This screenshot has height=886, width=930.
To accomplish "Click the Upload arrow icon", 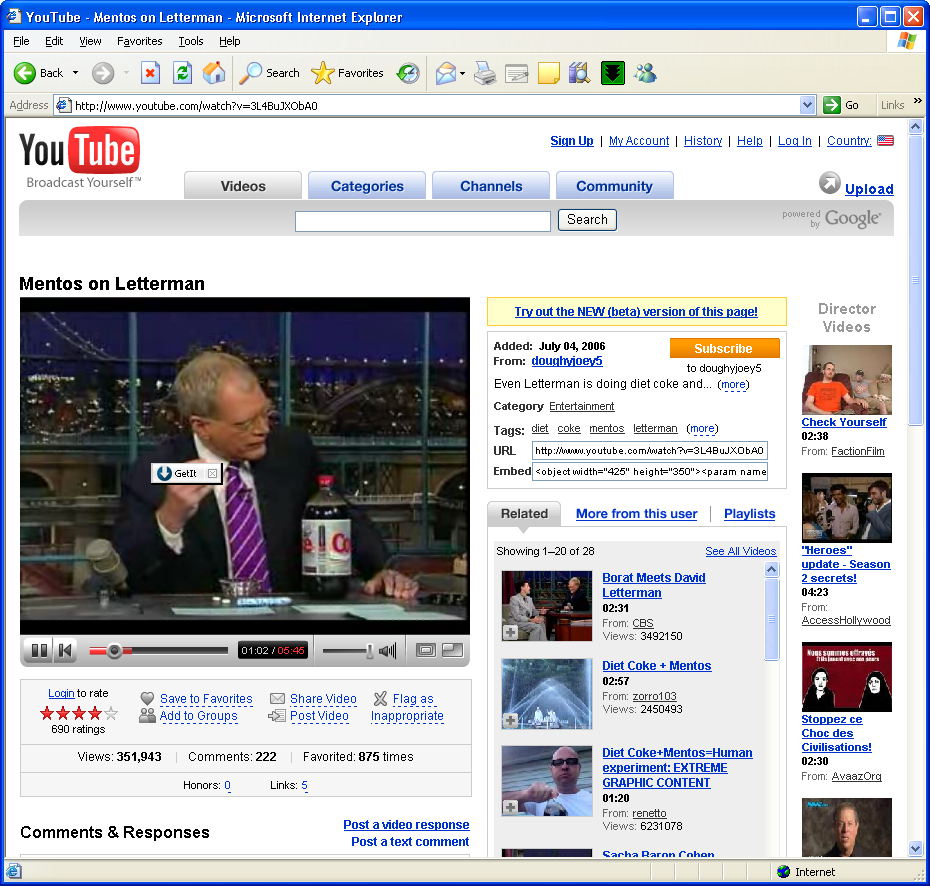I will [x=830, y=183].
